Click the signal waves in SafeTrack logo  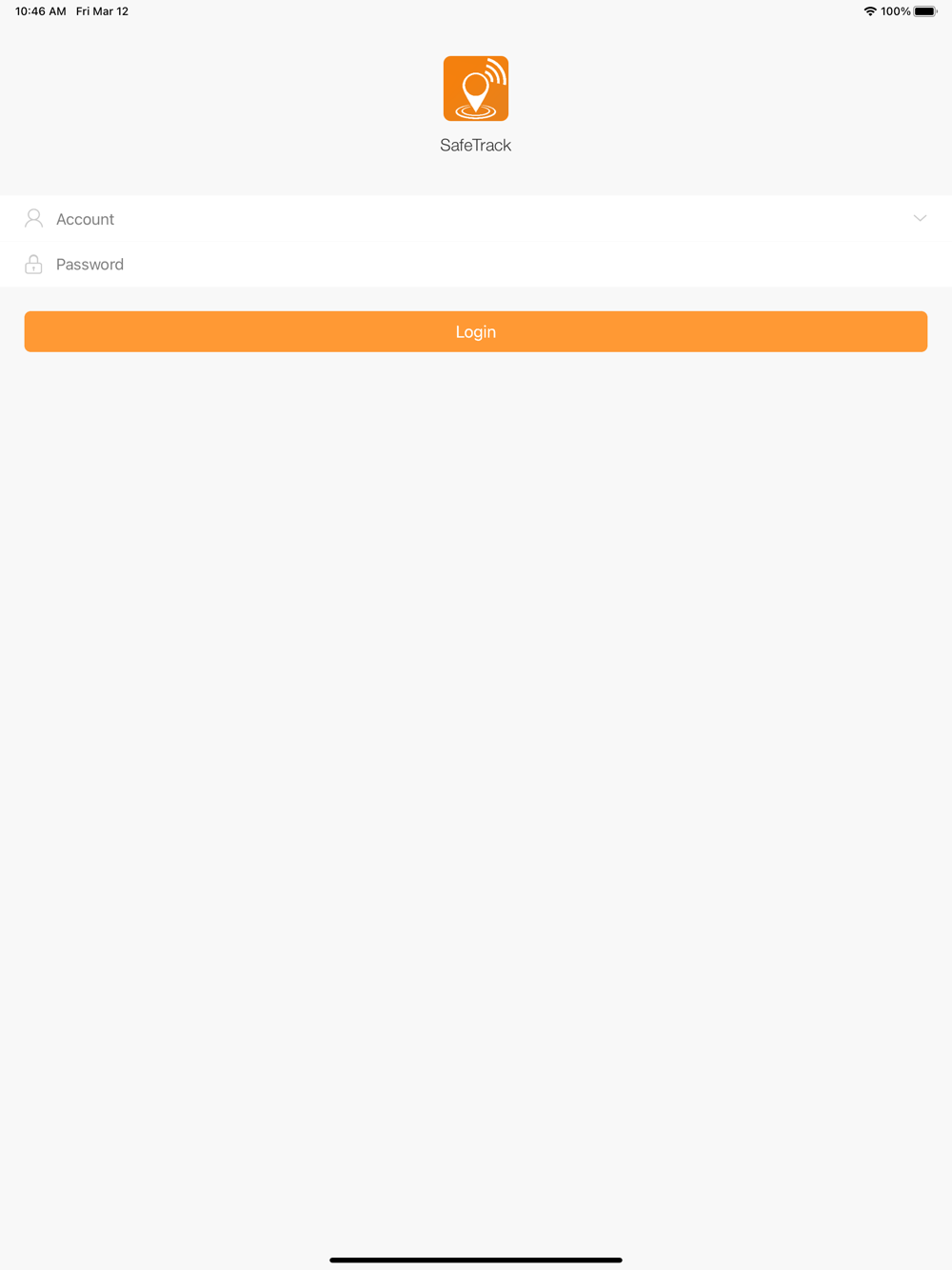point(496,72)
